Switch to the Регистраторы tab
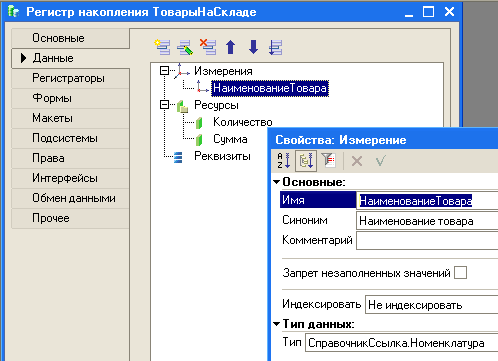Viewport: 498px width, 361px height. click(x=70, y=78)
